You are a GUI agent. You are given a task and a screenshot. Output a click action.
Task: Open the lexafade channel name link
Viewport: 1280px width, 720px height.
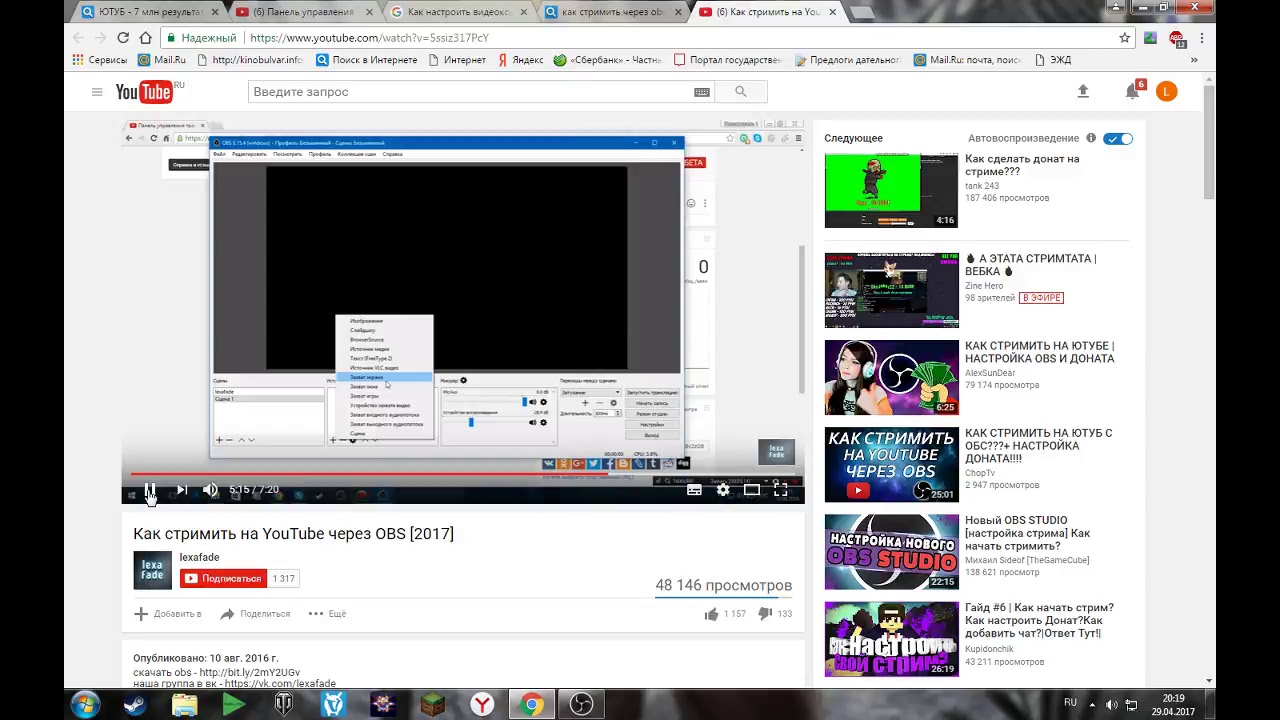(199, 557)
